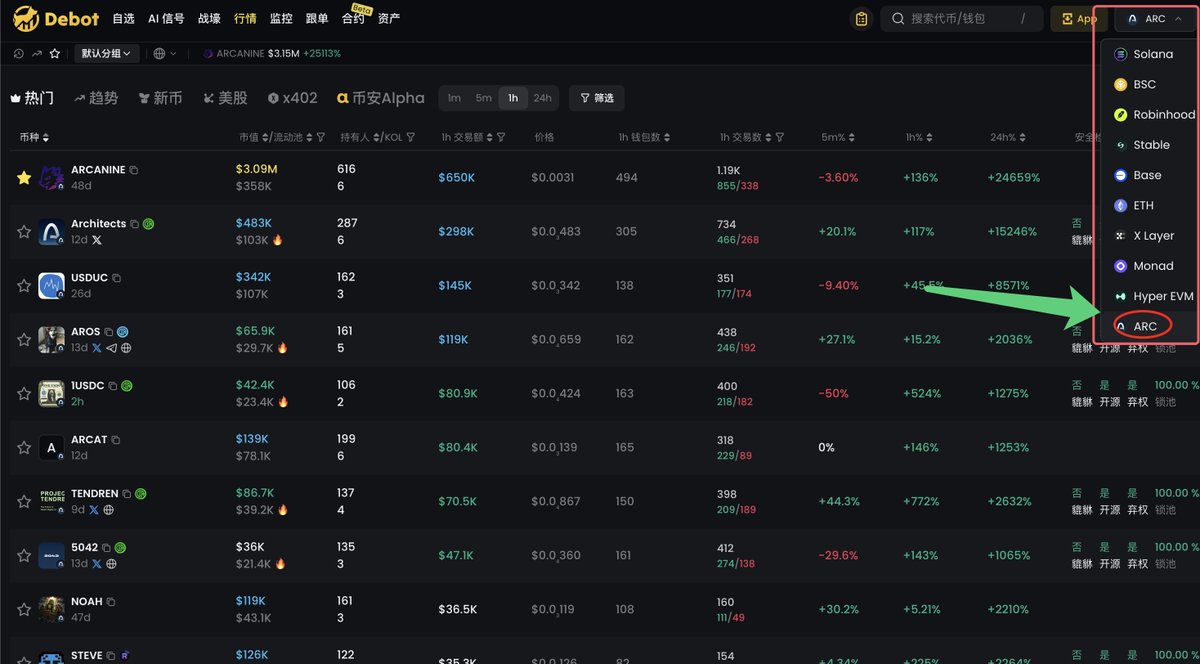Screen dimensions: 1200x664
Task: Open the x402 tab
Action: (292, 98)
